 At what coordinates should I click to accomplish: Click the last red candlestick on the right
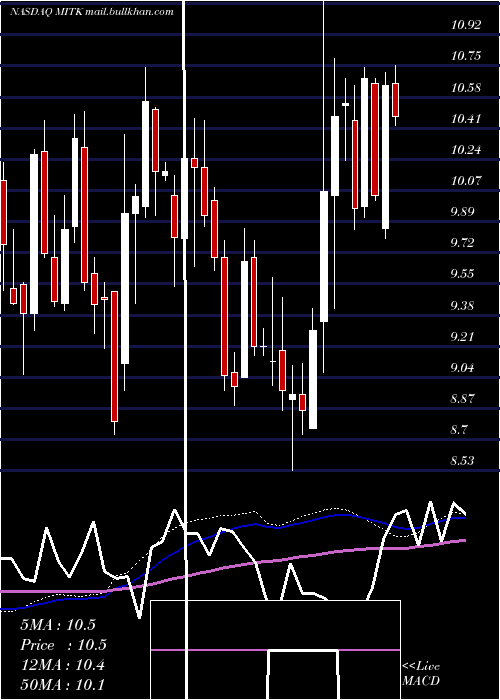pos(395,100)
